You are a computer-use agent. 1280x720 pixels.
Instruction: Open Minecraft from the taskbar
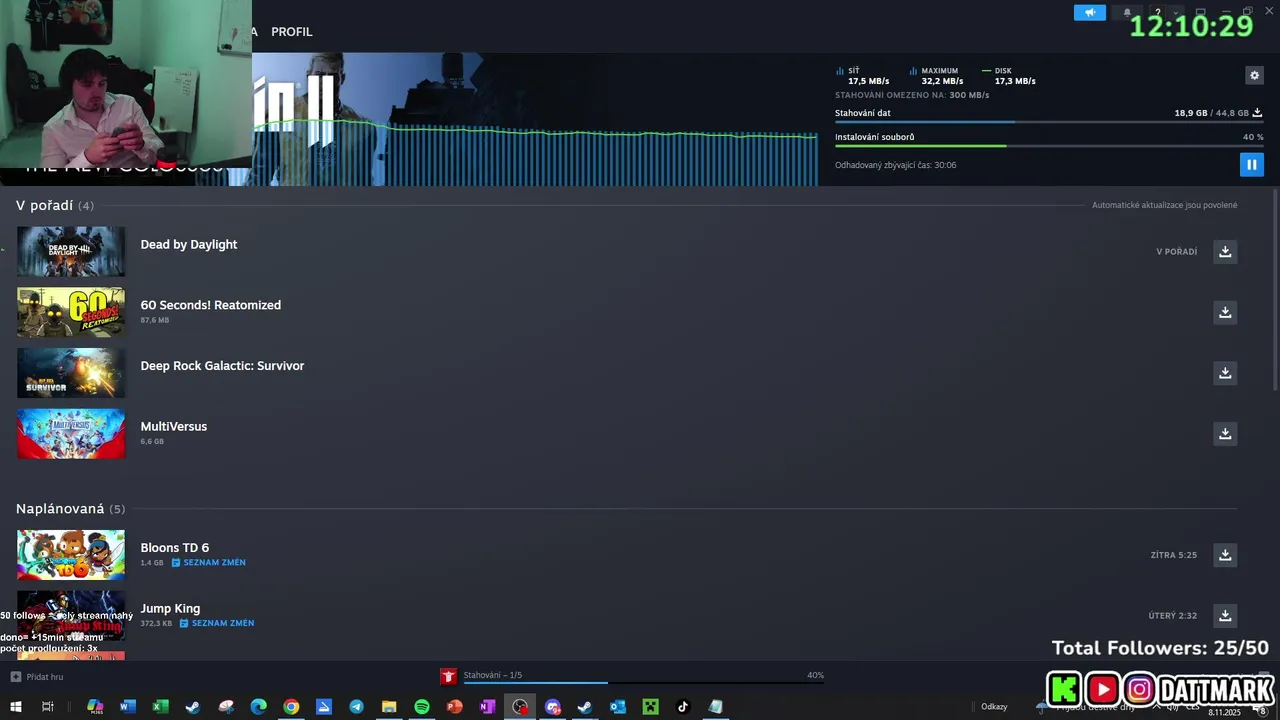coord(651,707)
